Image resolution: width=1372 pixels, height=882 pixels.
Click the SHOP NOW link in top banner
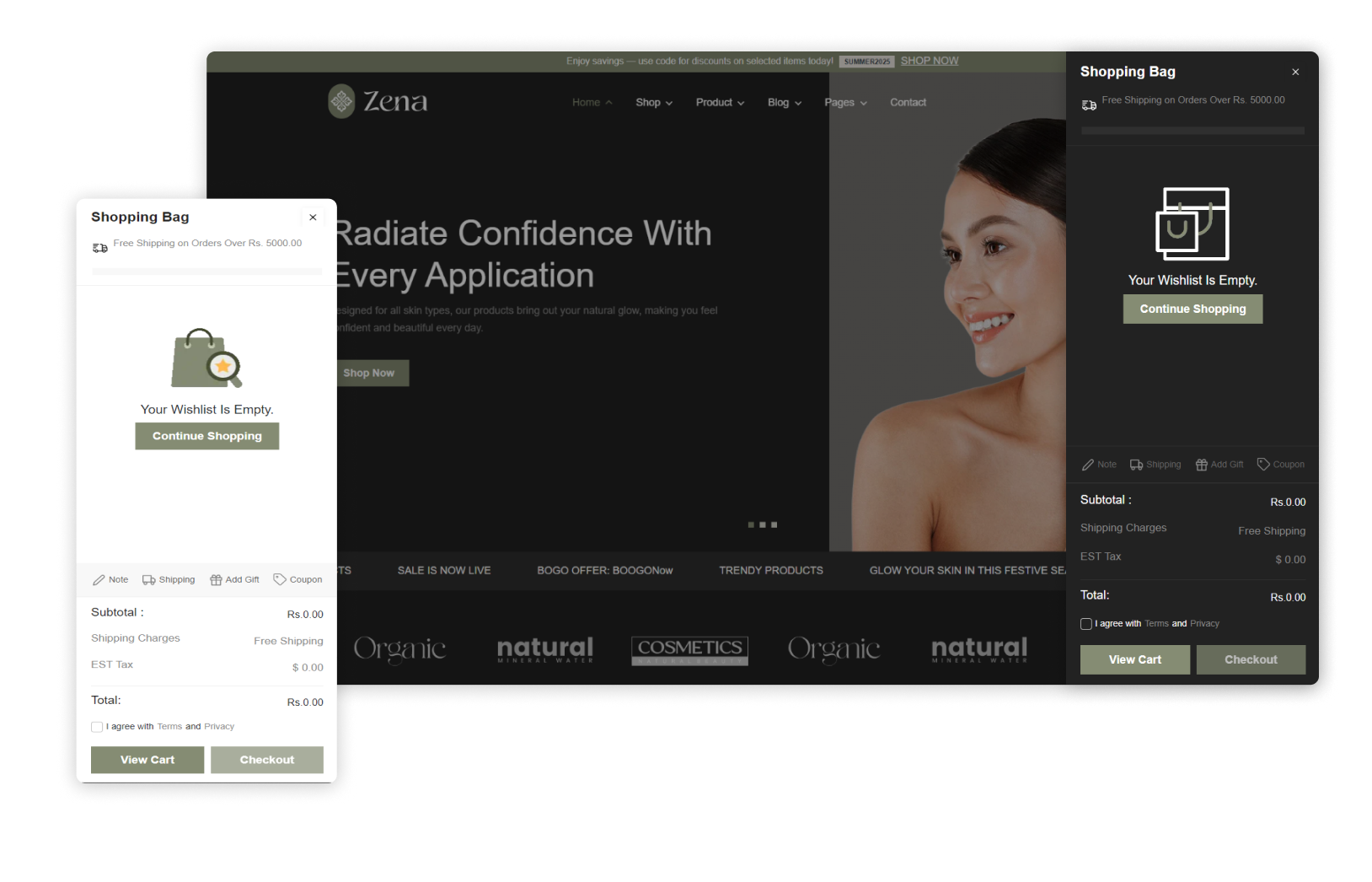[x=929, y=61]
